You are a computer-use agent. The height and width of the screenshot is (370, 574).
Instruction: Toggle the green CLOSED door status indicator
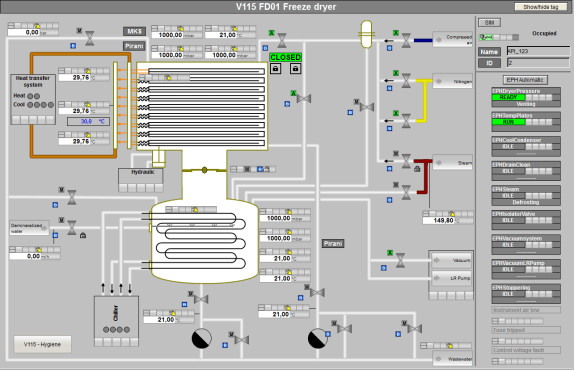pyautogui.click(x=286, y=57)
